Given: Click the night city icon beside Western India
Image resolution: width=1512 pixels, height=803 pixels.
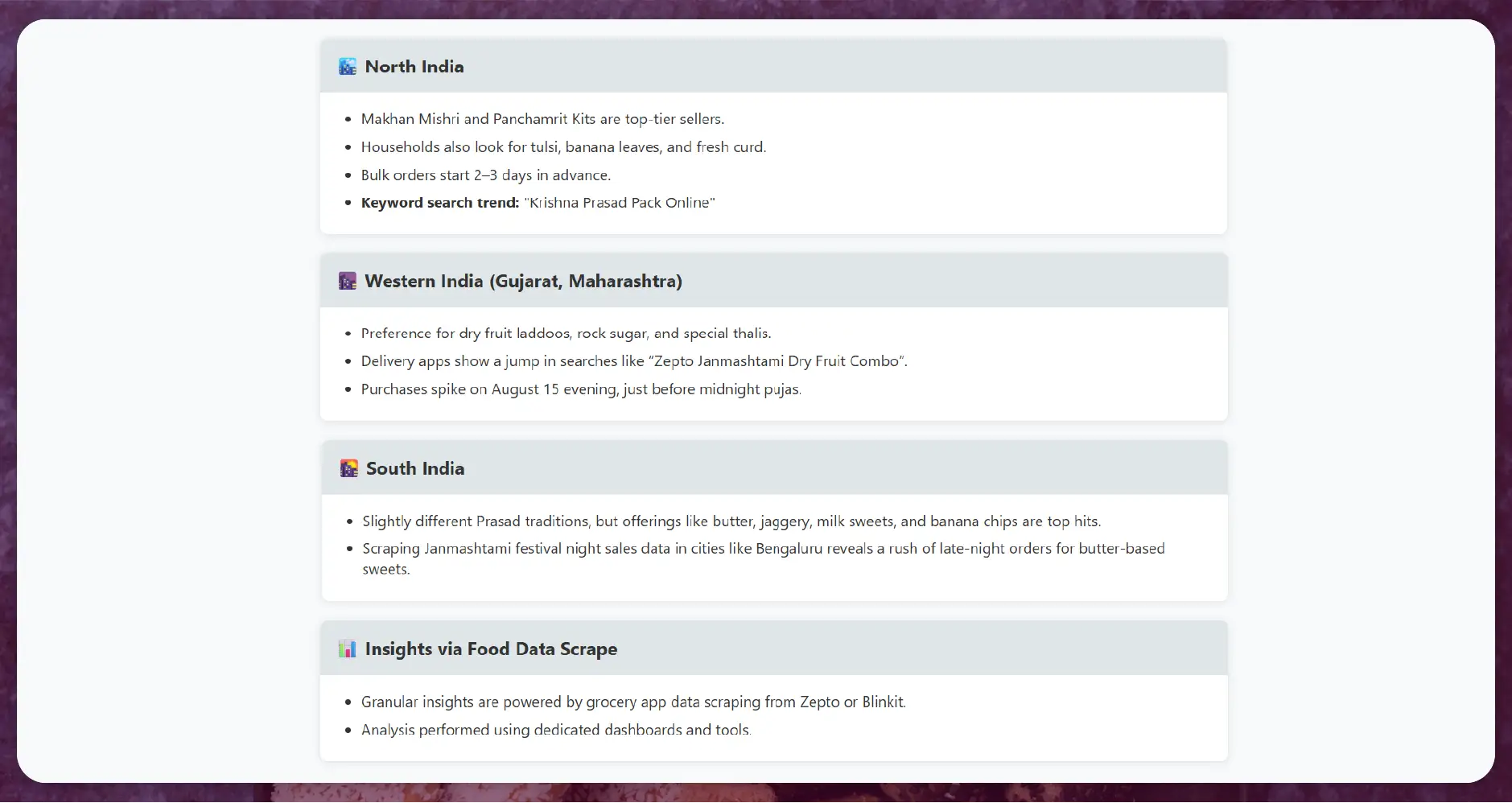Looking at the screenshot, I should (348, 282).
